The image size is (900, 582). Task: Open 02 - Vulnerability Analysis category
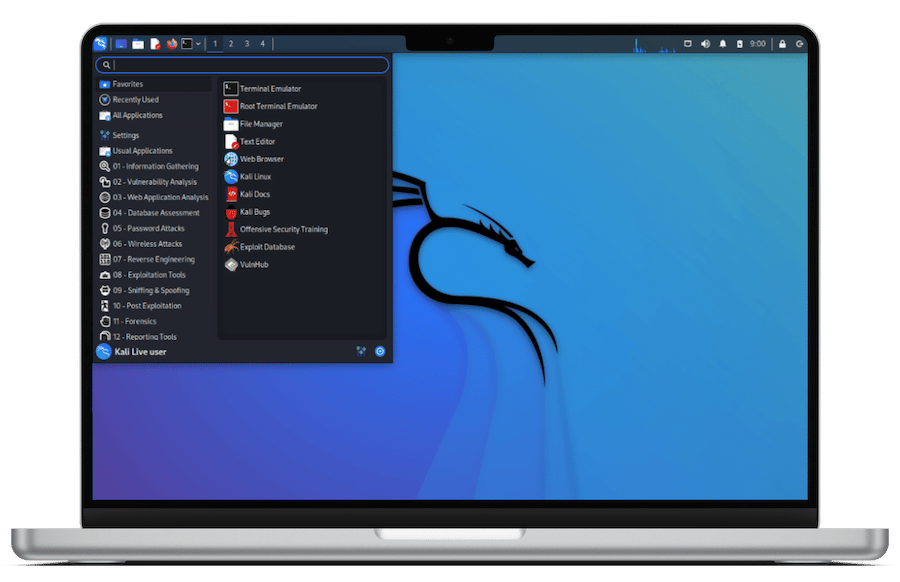click(154, 182)
